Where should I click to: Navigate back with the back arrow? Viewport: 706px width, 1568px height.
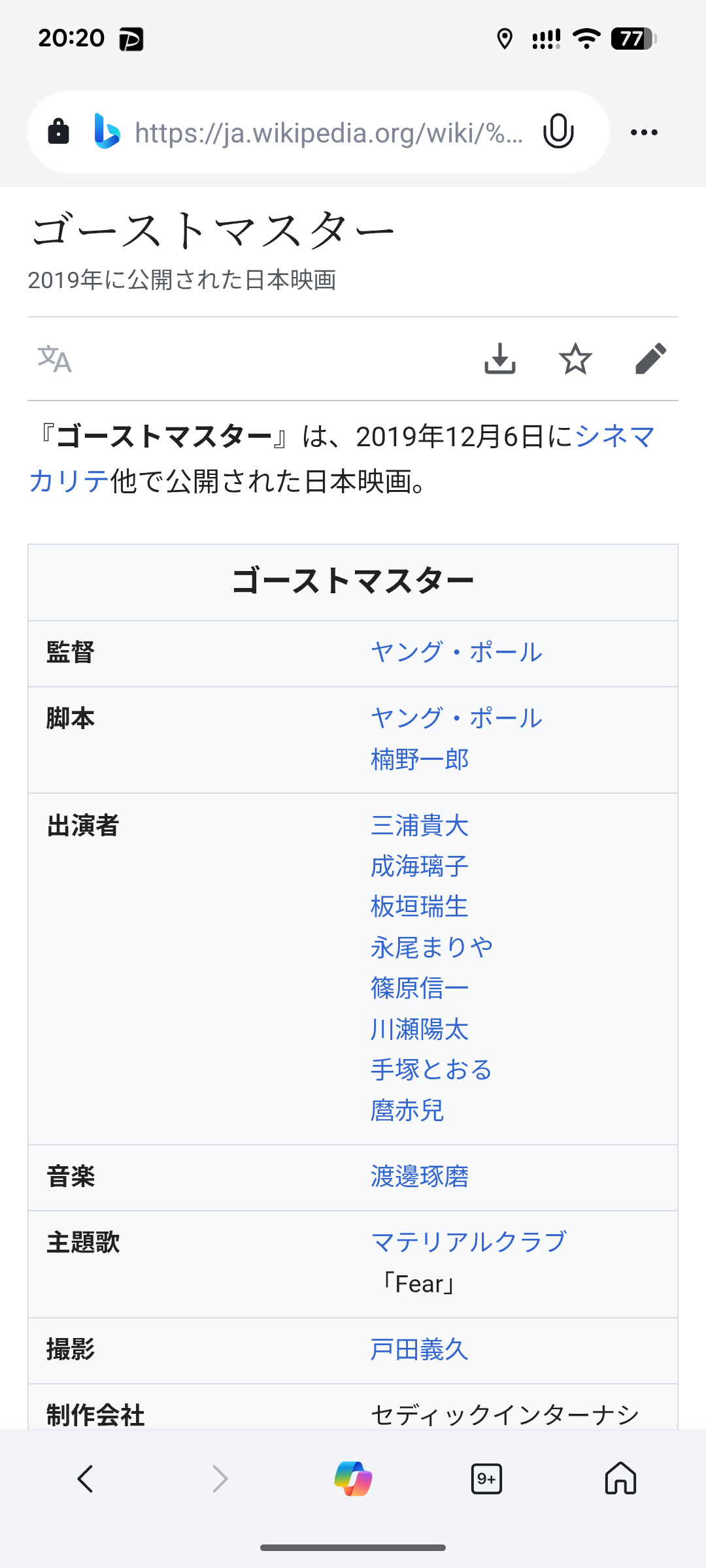[86, 1479]
